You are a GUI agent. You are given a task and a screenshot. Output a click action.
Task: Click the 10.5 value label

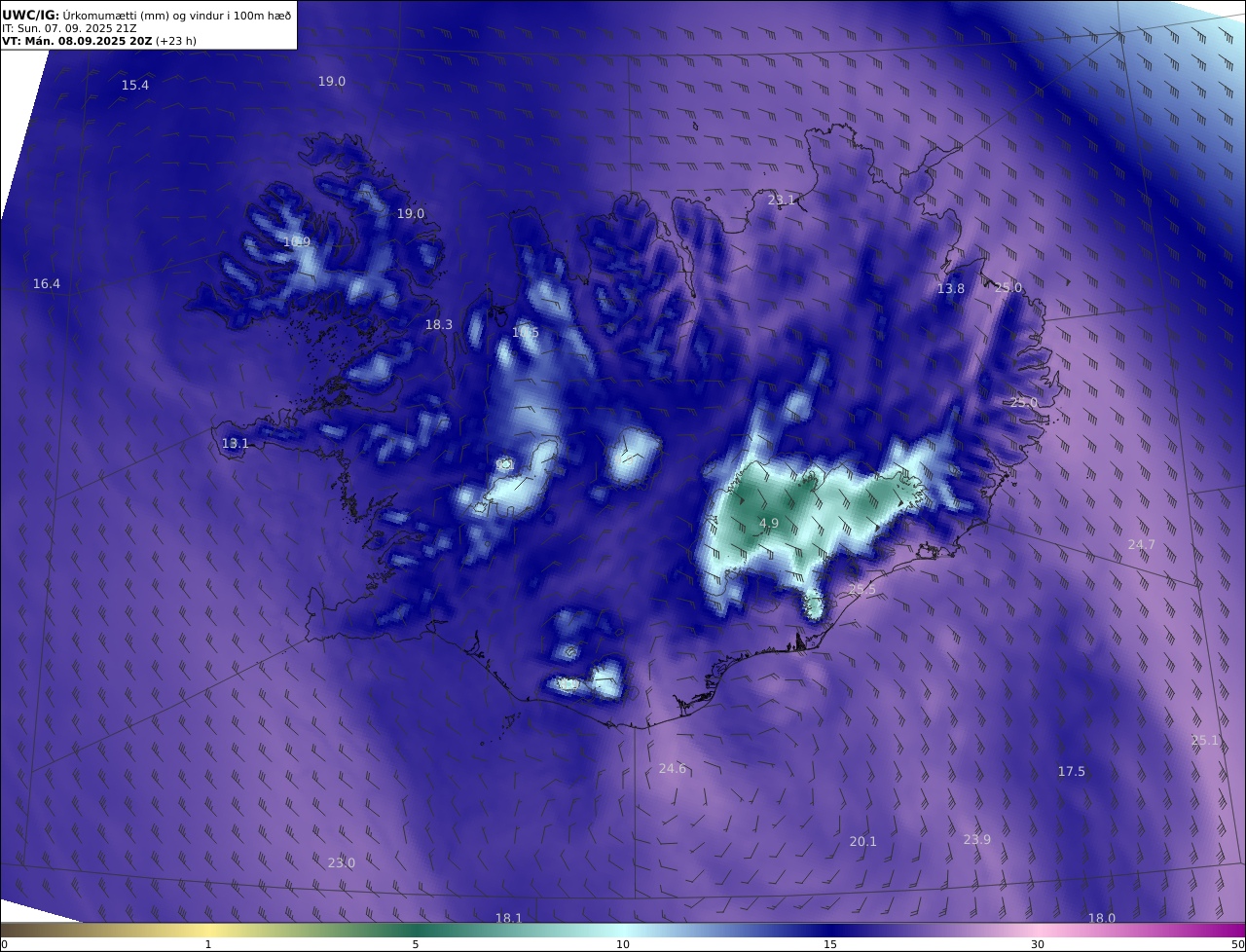coord(526,333)
